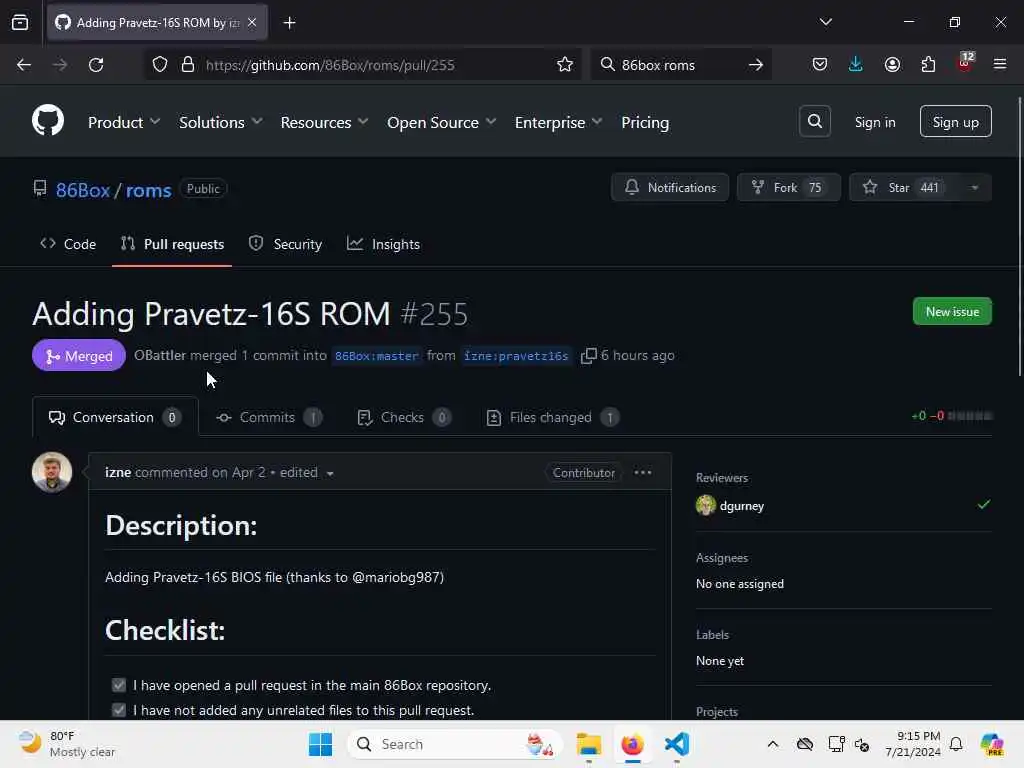Click the Sign up button
Viewport: 1024px width, 768px height.
[x=955, y=121]
